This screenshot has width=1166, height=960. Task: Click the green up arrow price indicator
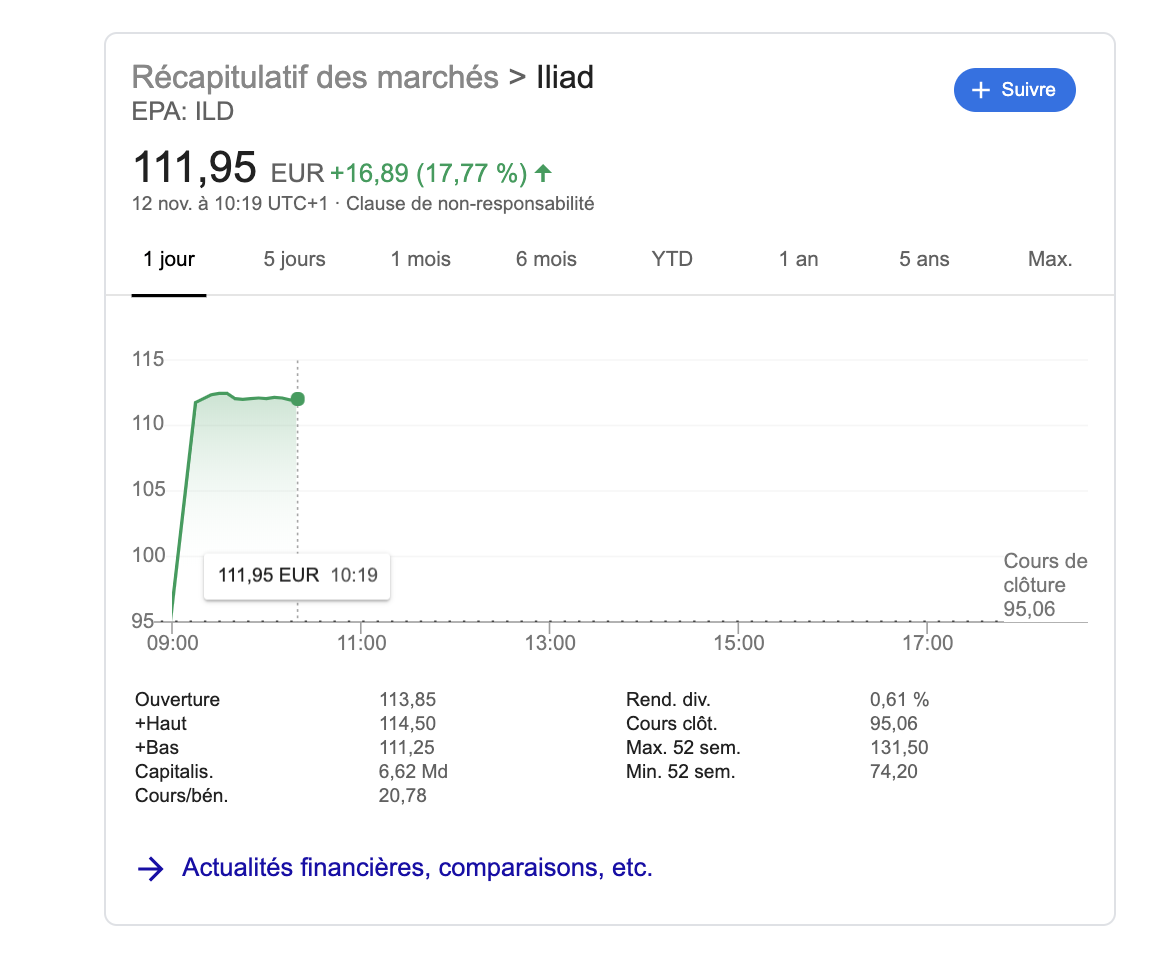pyautogui.click(x=543, y=174)
